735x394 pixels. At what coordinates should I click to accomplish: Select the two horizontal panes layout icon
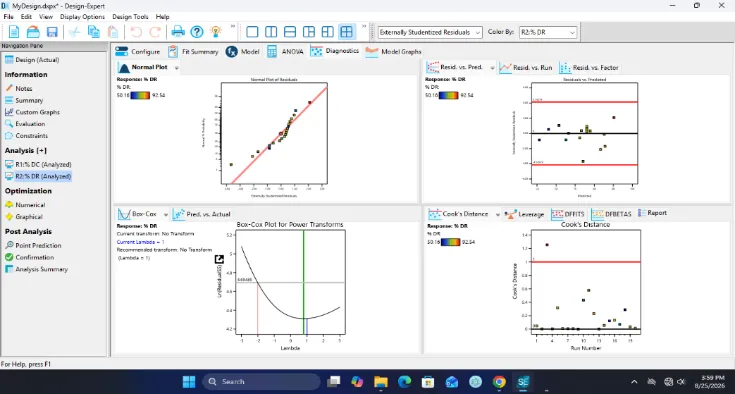click(290, 32)
